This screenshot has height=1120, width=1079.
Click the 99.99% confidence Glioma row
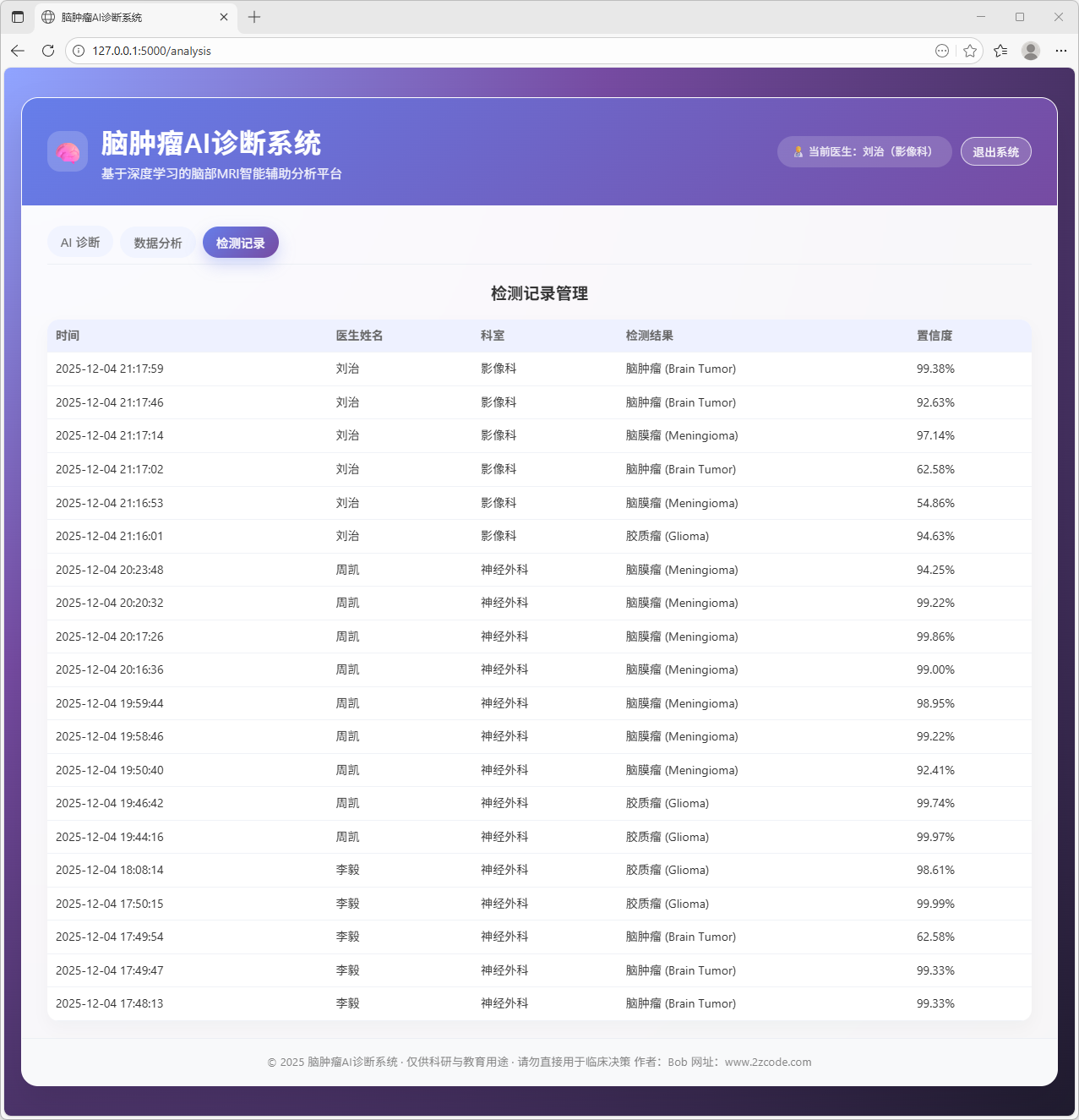539,904
